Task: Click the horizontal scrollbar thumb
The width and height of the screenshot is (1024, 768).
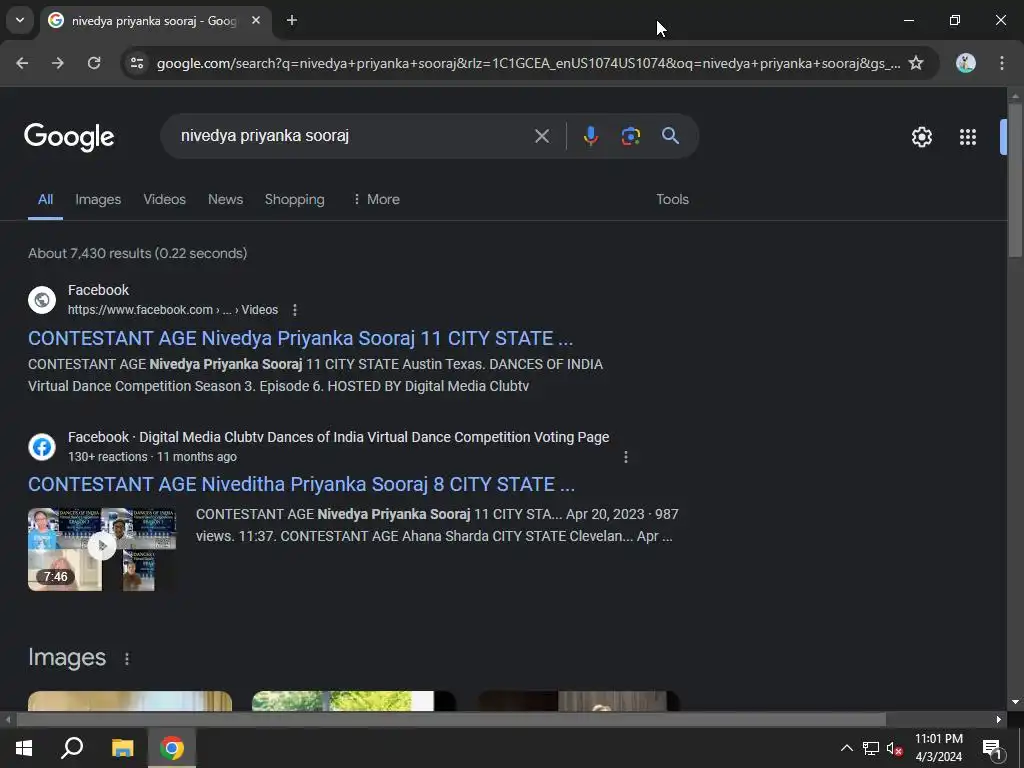Action: pyautogui.click(x=451, y=719)
